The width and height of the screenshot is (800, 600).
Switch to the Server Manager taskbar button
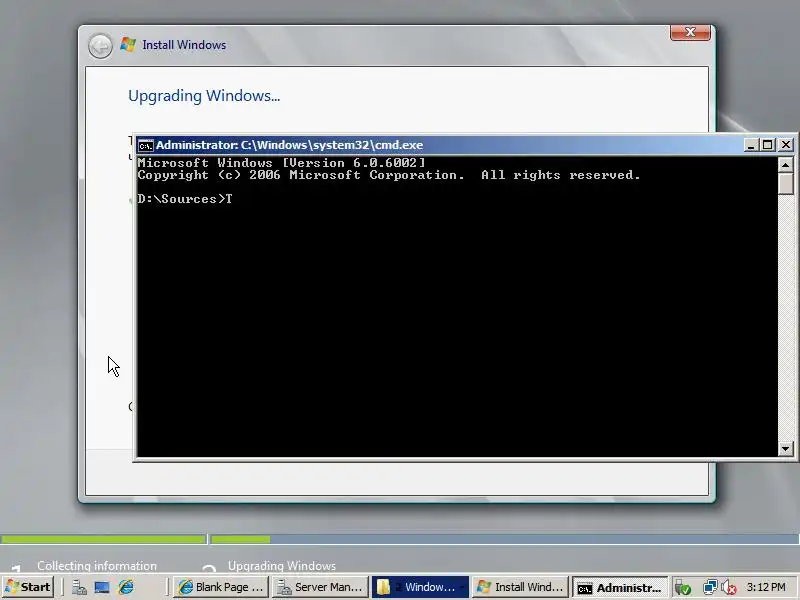click(x=320, y=587)
